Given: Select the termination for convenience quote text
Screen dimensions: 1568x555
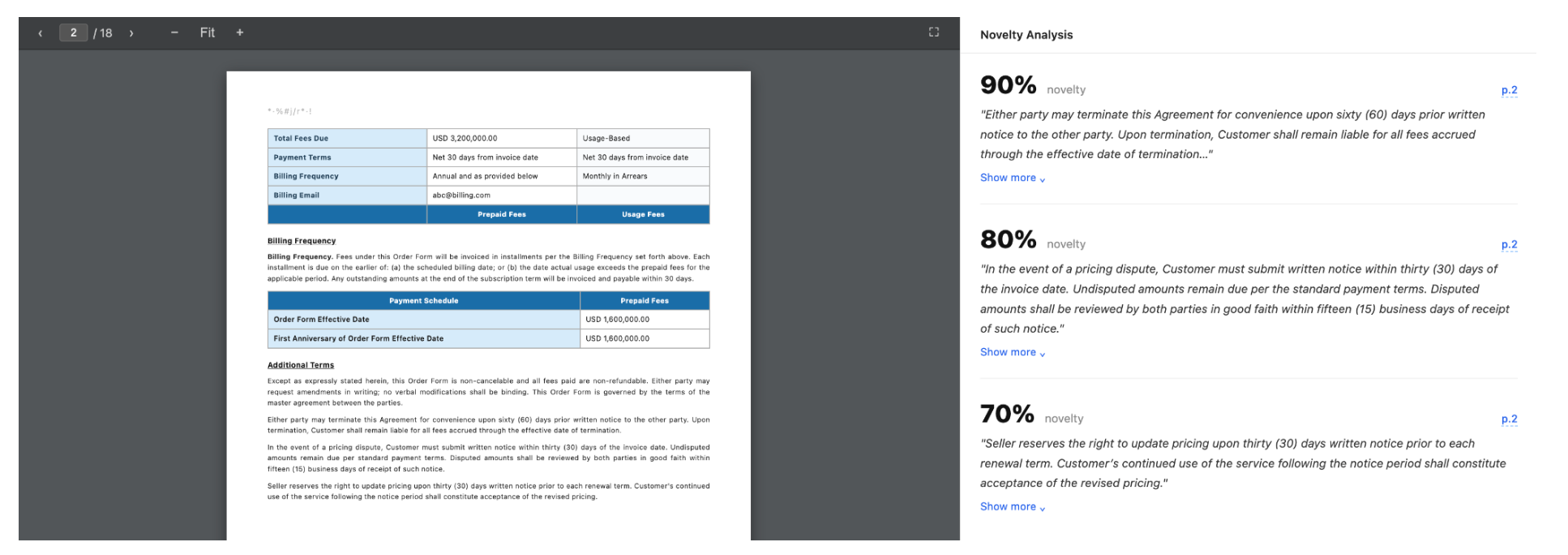Looking at the screenshot, I should 1232,135.
